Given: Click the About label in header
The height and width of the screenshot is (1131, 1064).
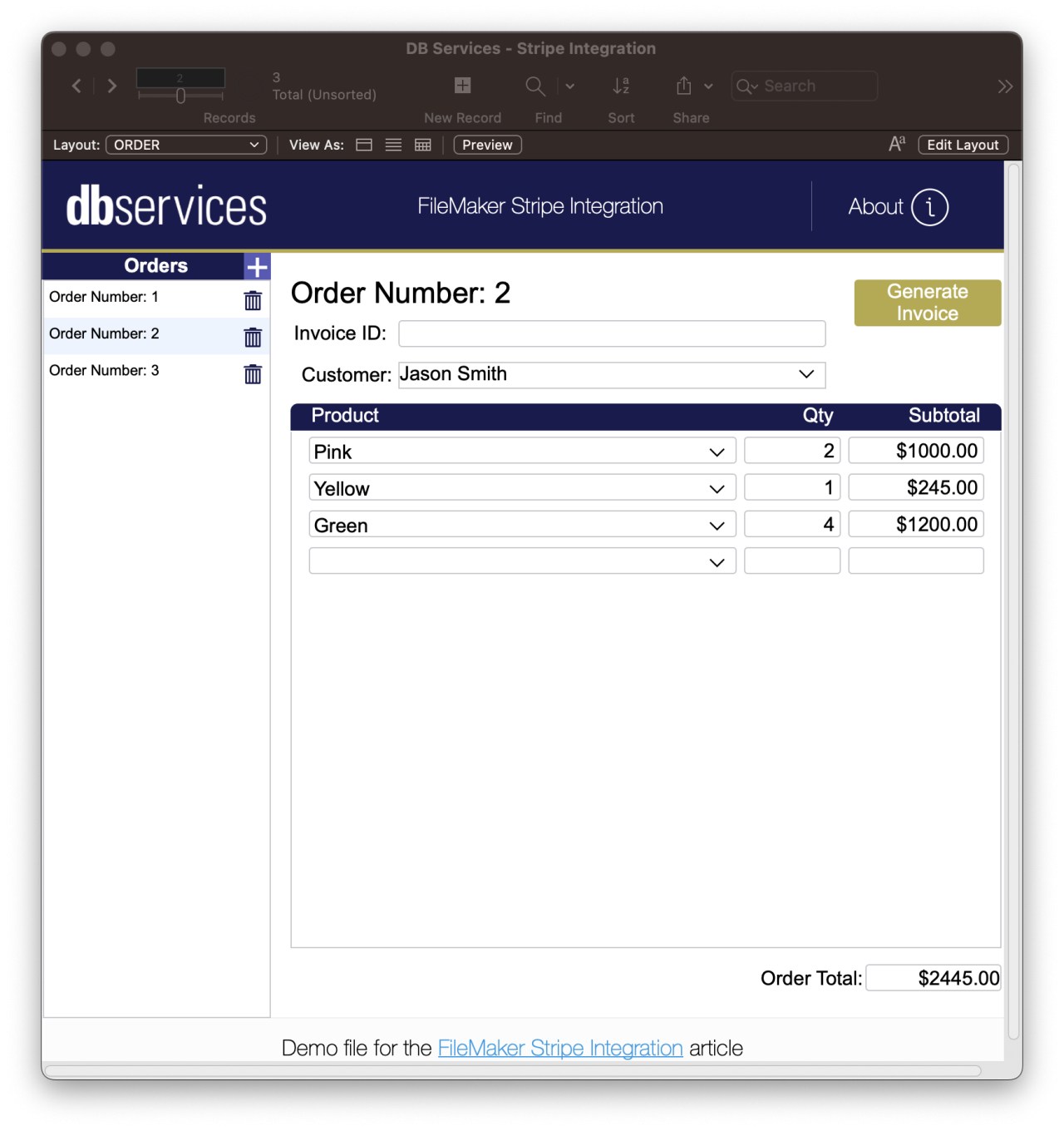Looking at the screenshot, I should pos(875,207).
